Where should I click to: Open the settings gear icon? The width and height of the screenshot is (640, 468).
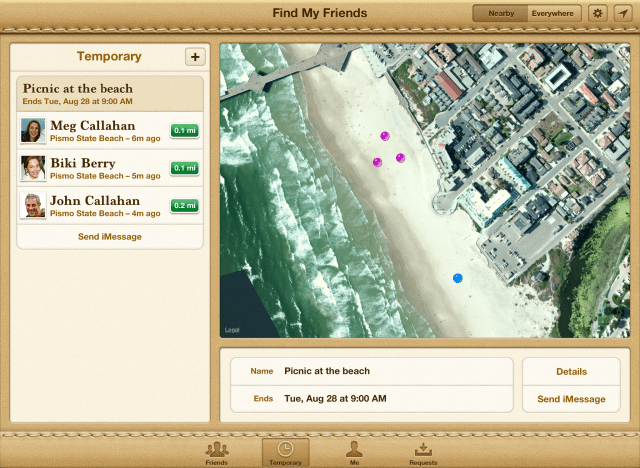point(598,13)
